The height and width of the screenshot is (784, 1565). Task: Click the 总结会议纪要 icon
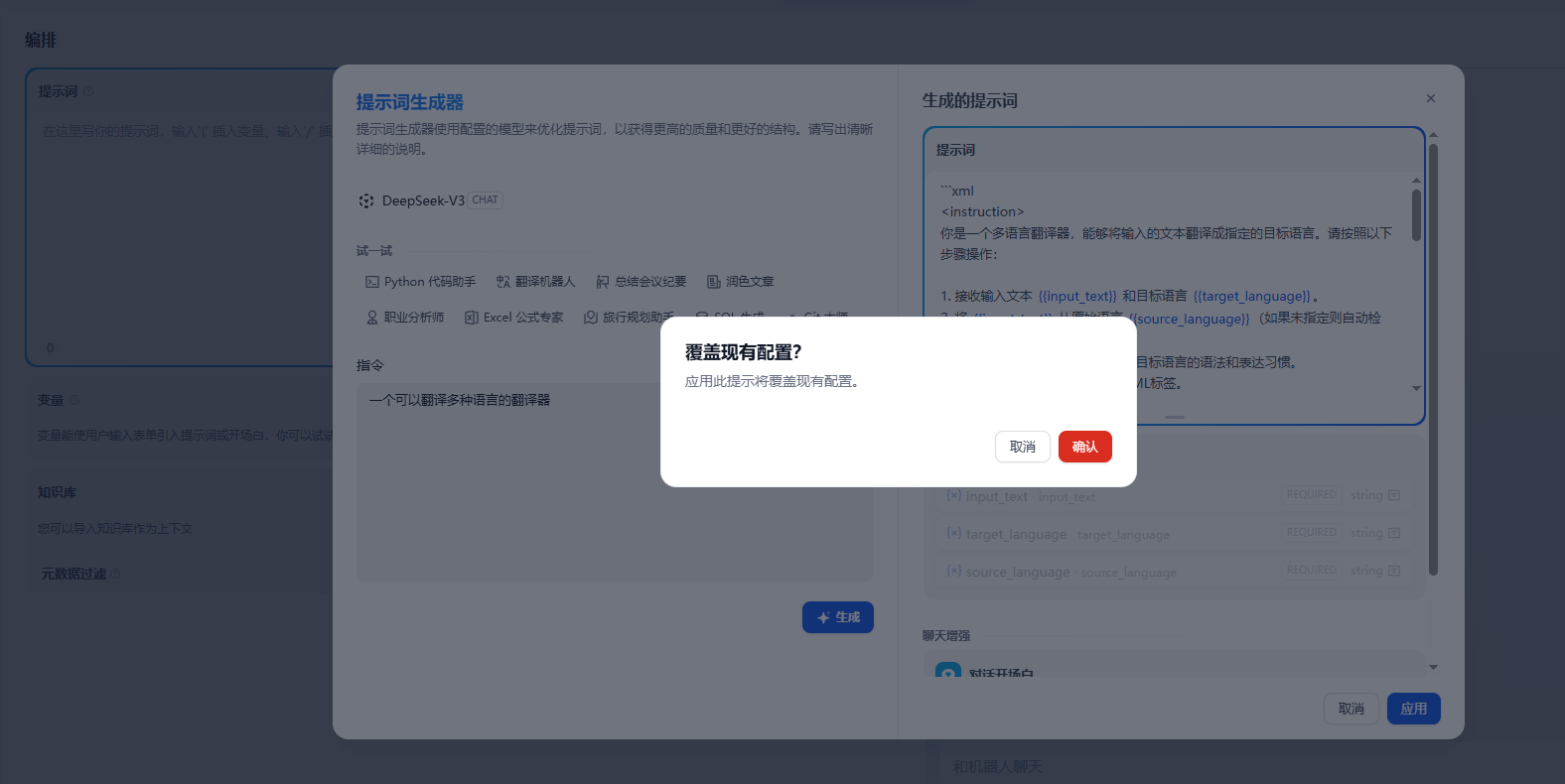(x=603, y=282)
